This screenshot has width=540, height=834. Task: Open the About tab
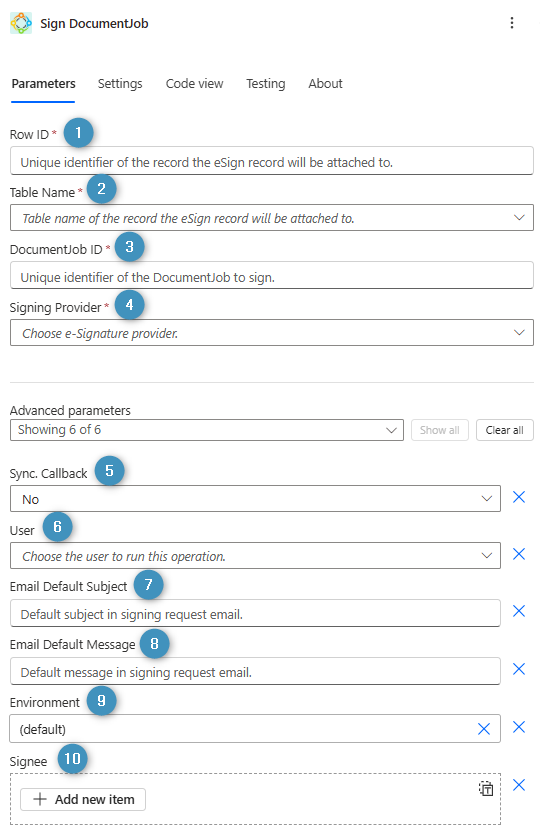point(325,84)
